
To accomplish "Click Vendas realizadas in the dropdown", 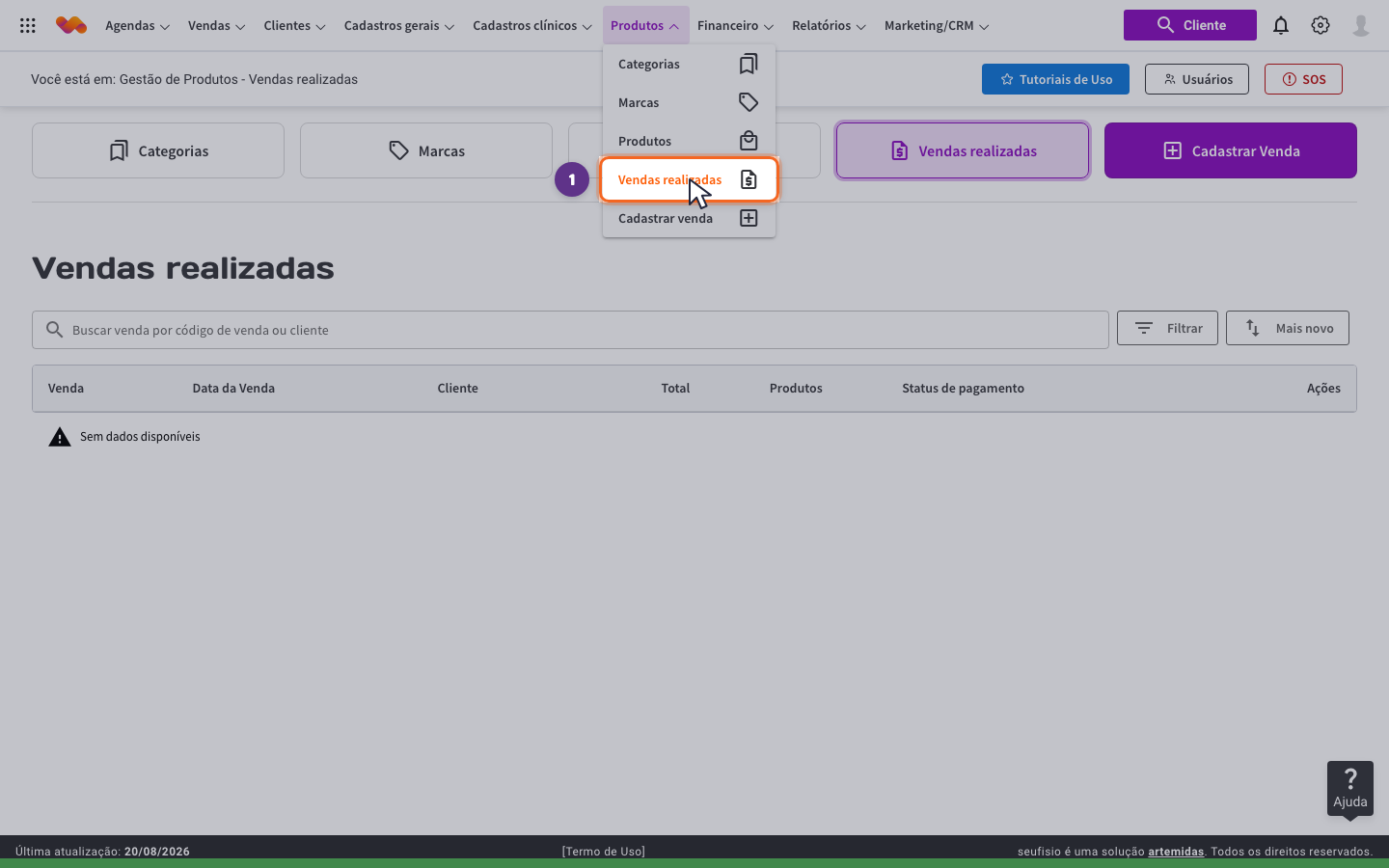I will point(689,179).
